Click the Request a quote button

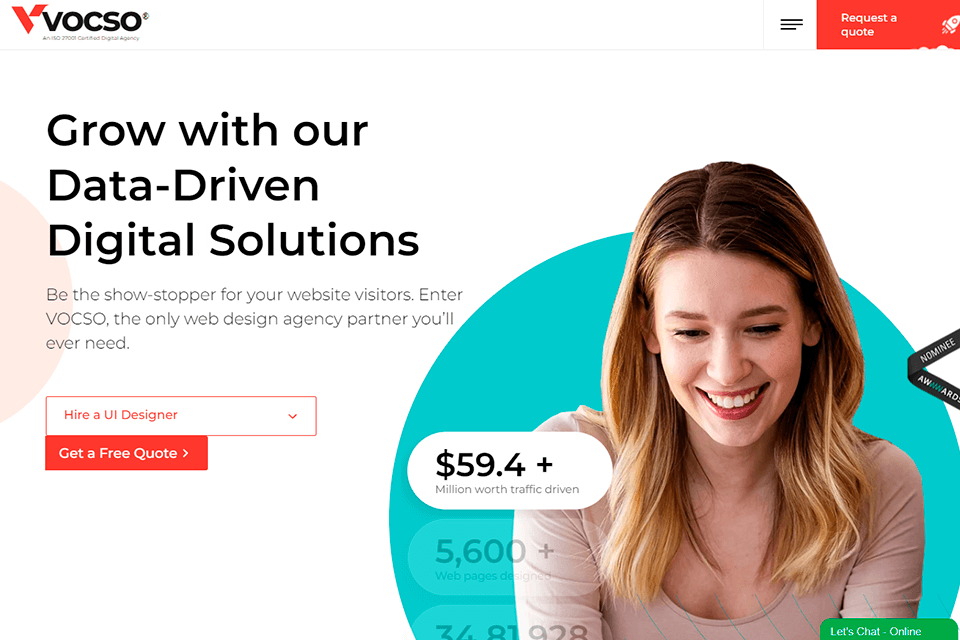(x=888, y=24)
